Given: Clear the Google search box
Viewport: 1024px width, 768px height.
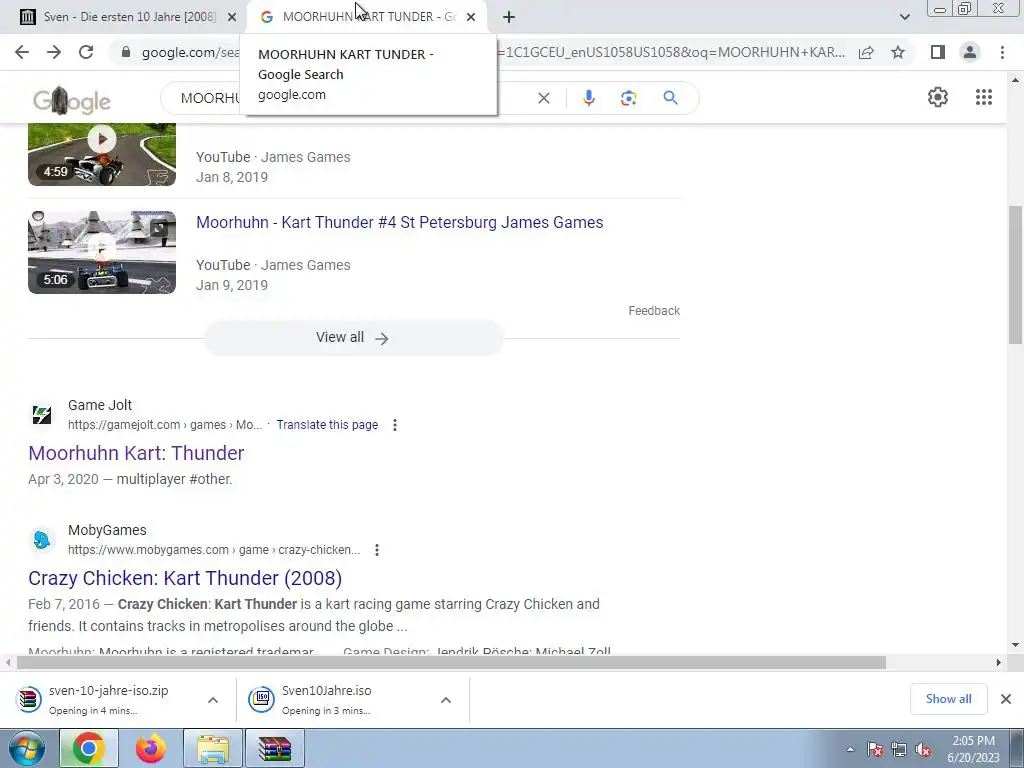Looking at the screenshot, I should tap(543, 98).
